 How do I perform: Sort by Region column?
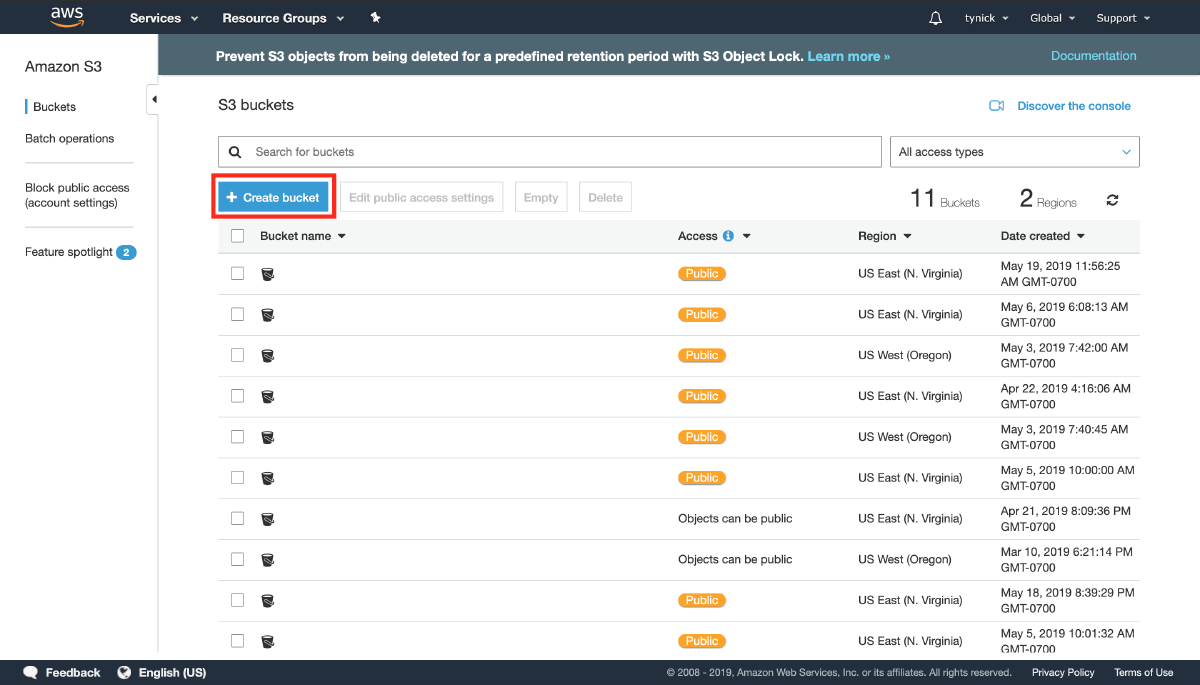(884, 236)
